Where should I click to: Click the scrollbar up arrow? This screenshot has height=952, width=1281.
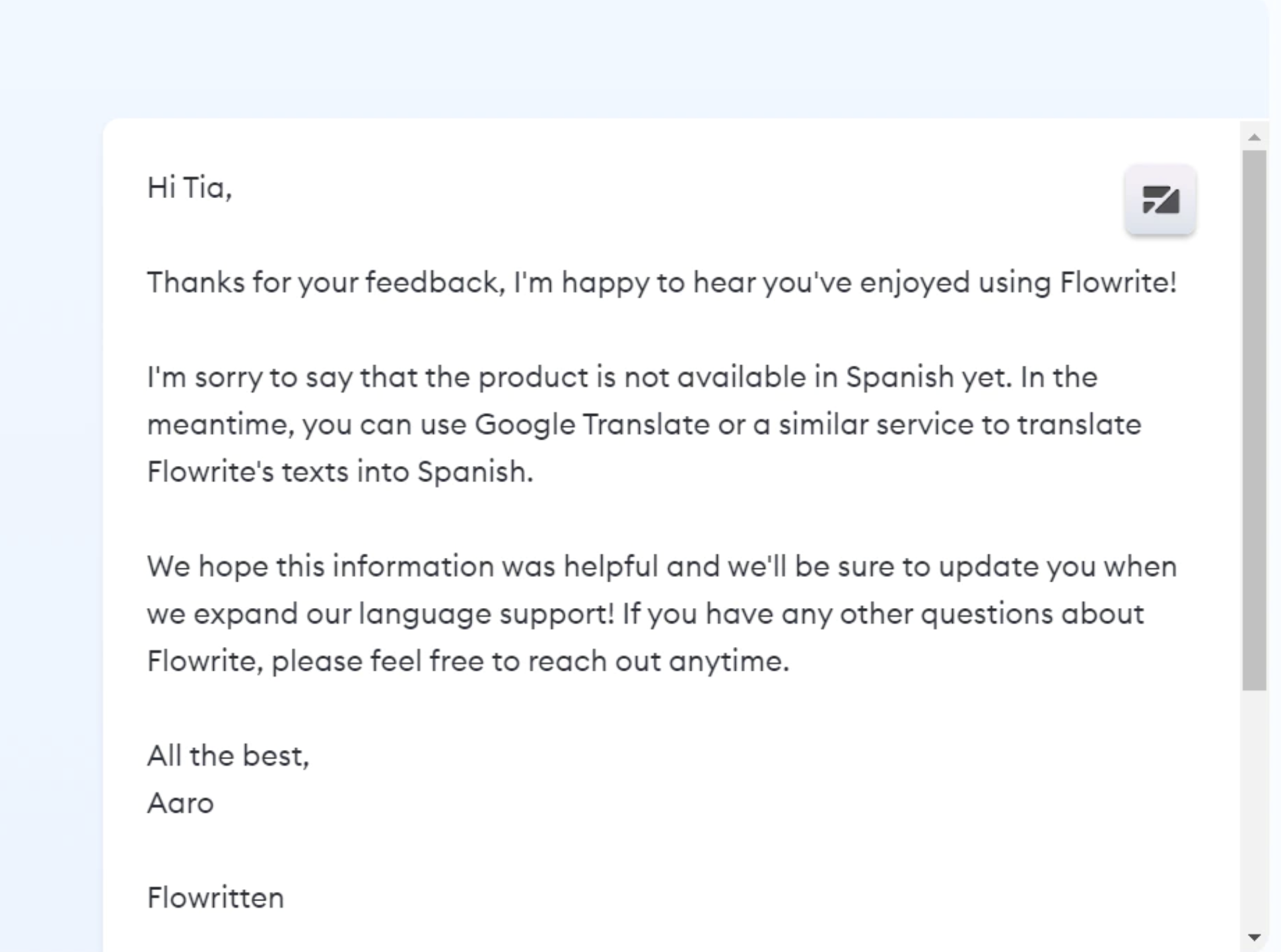pos(1255,137)
